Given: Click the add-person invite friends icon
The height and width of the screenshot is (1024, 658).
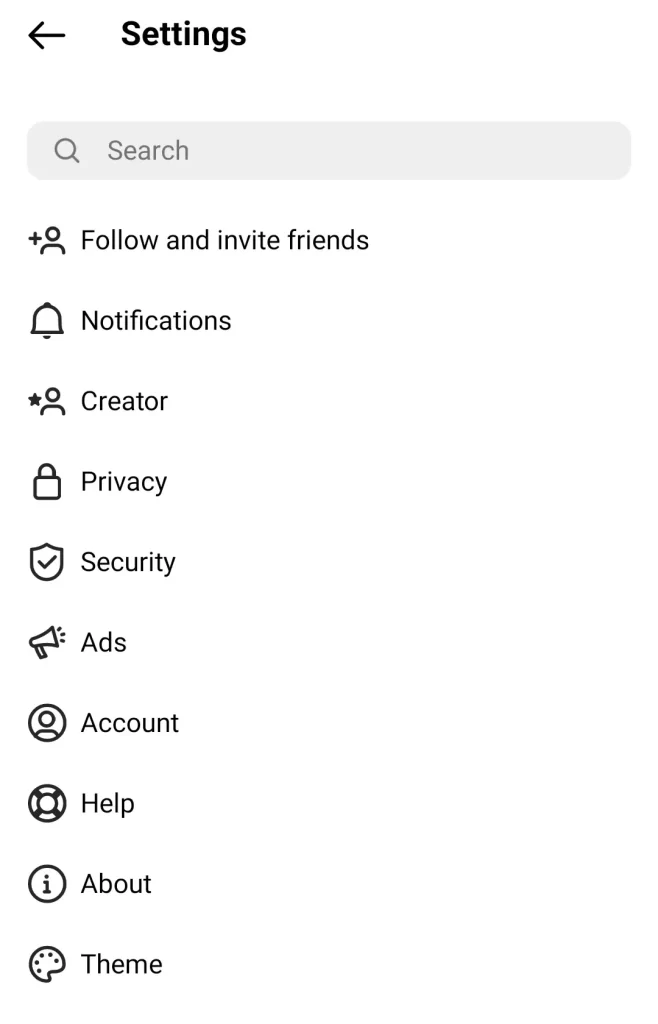Looking at the screenshot, I should point(47,240).
